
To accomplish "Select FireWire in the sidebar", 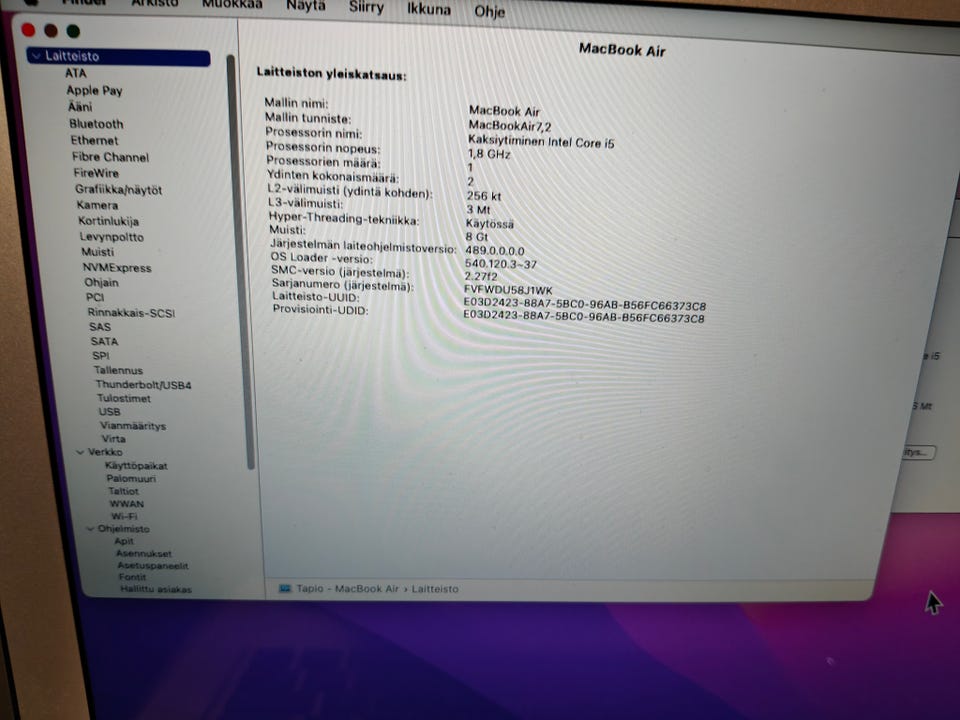I will 96,173.
